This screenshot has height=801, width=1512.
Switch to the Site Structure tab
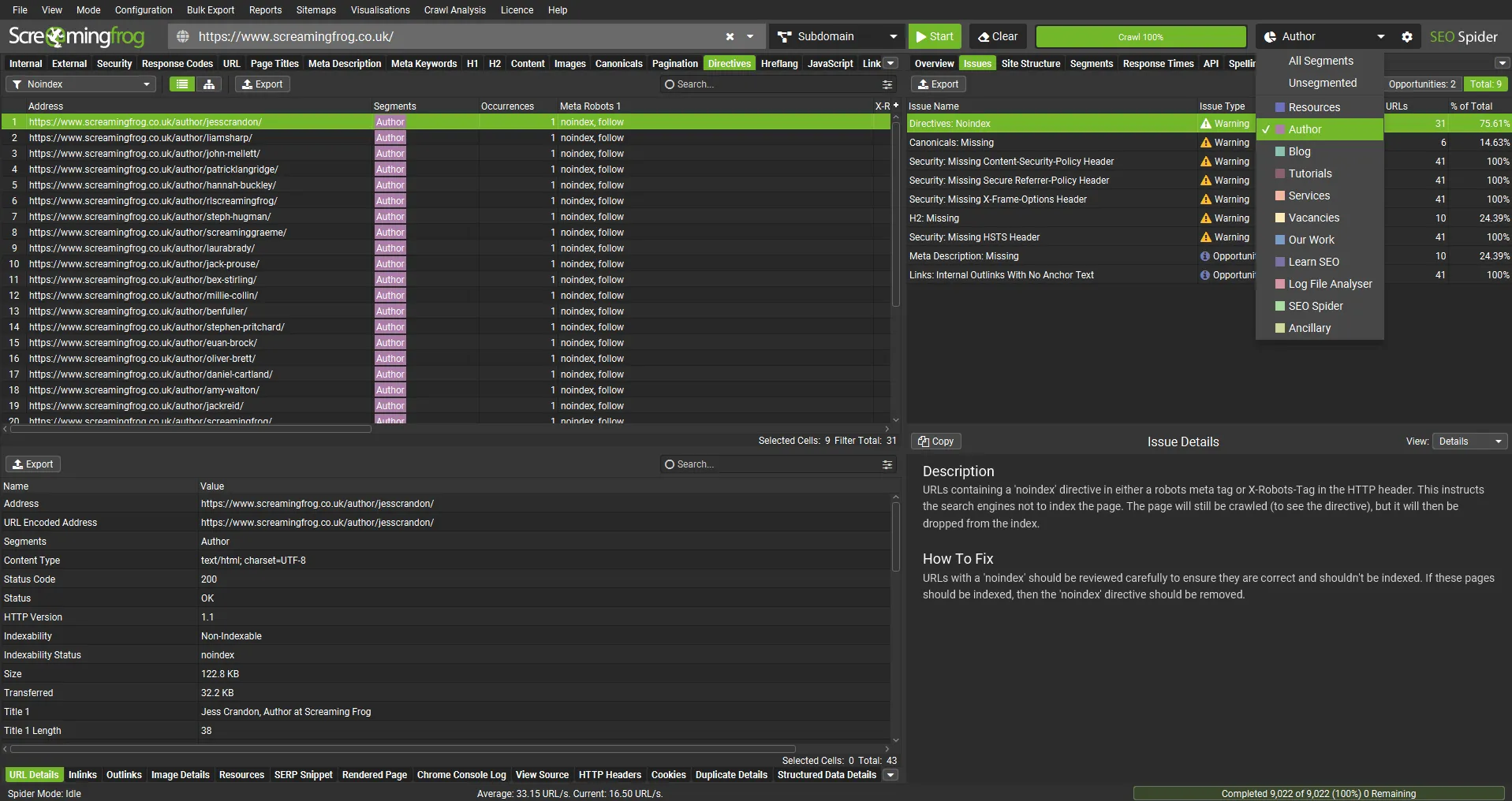point(1031,64)
